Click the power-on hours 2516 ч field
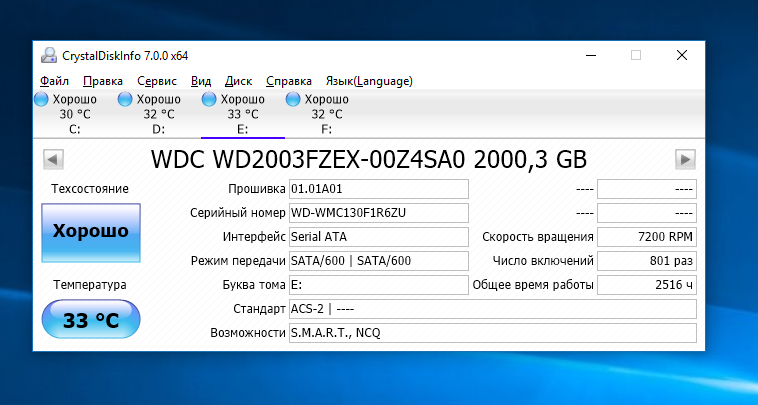Screen dimensions: 758x405 pos(647,285)
